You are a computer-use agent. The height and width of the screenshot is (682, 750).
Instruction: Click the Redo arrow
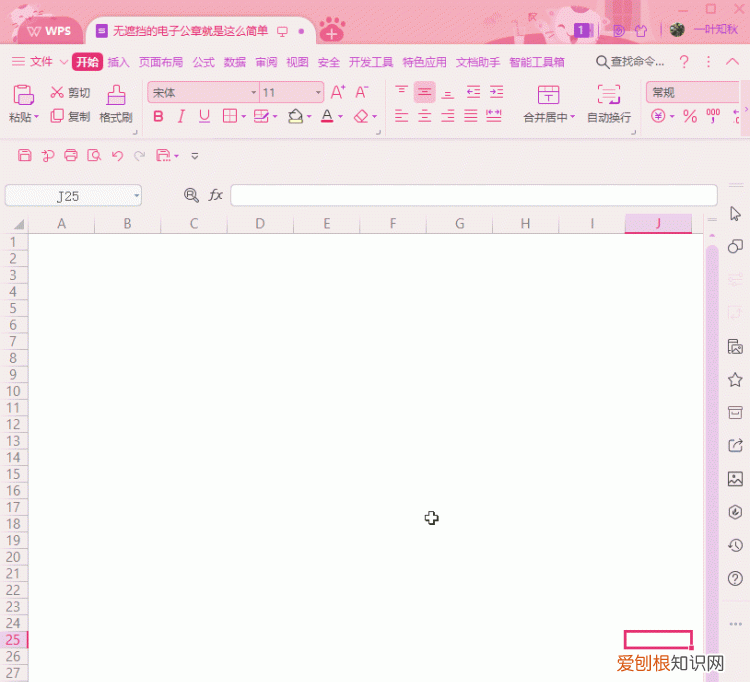tap(139, 155)
